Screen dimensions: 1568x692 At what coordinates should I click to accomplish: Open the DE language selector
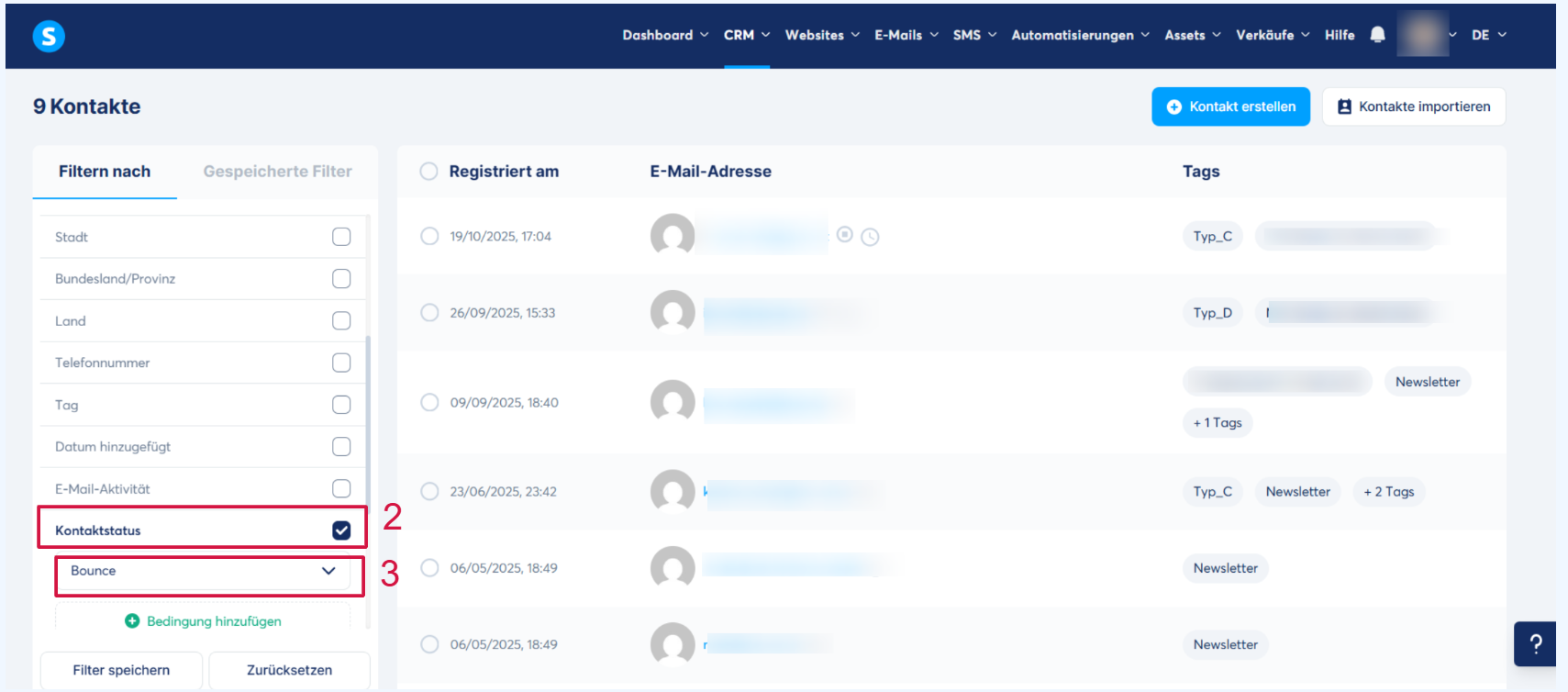pos(1488,35)
